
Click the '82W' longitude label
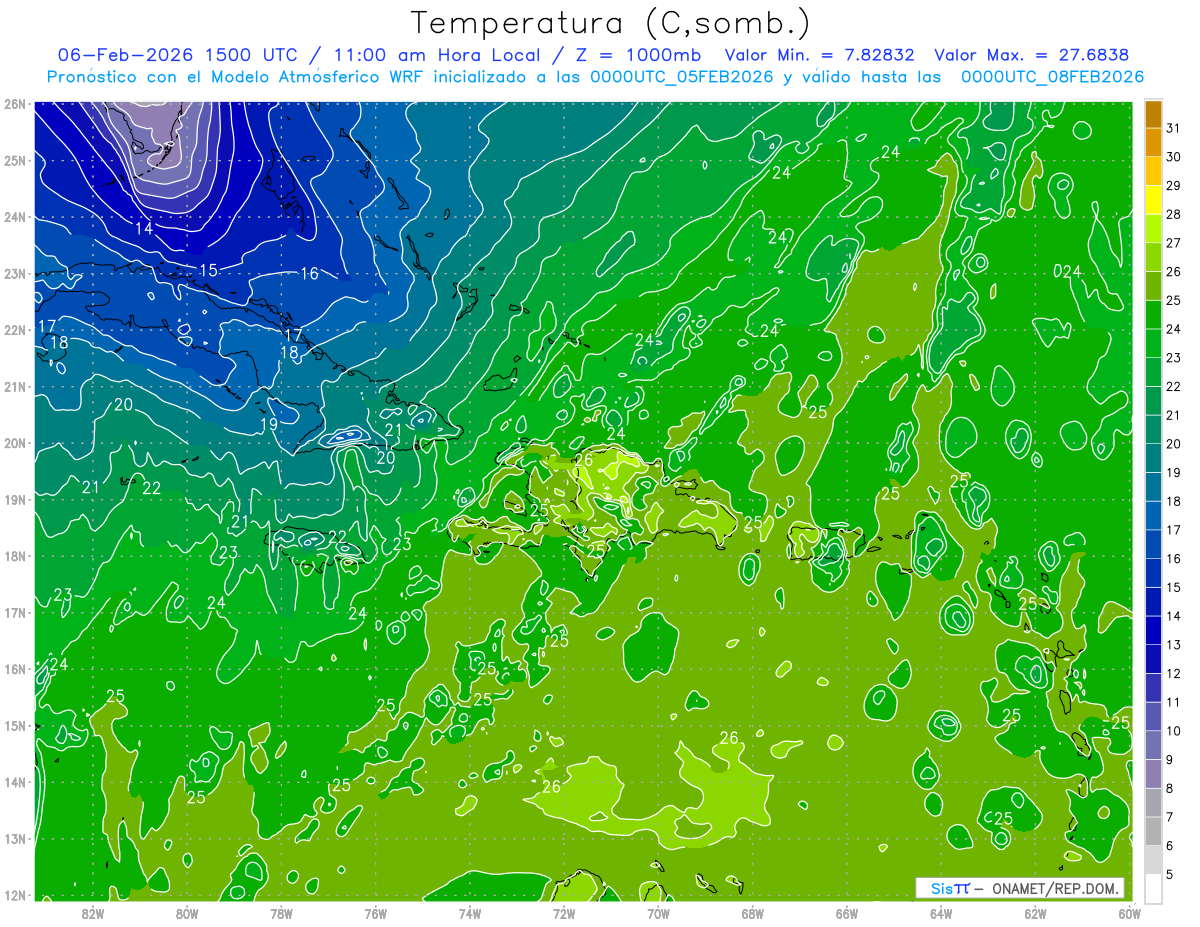click(93, 914)
